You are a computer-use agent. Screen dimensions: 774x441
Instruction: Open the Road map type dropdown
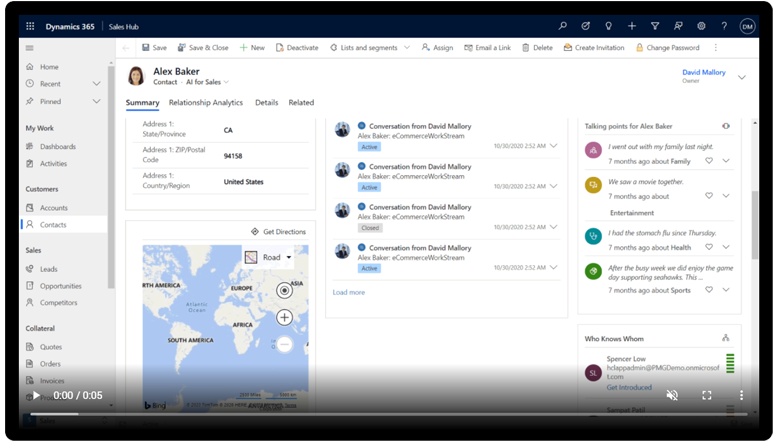click(269, 257)
